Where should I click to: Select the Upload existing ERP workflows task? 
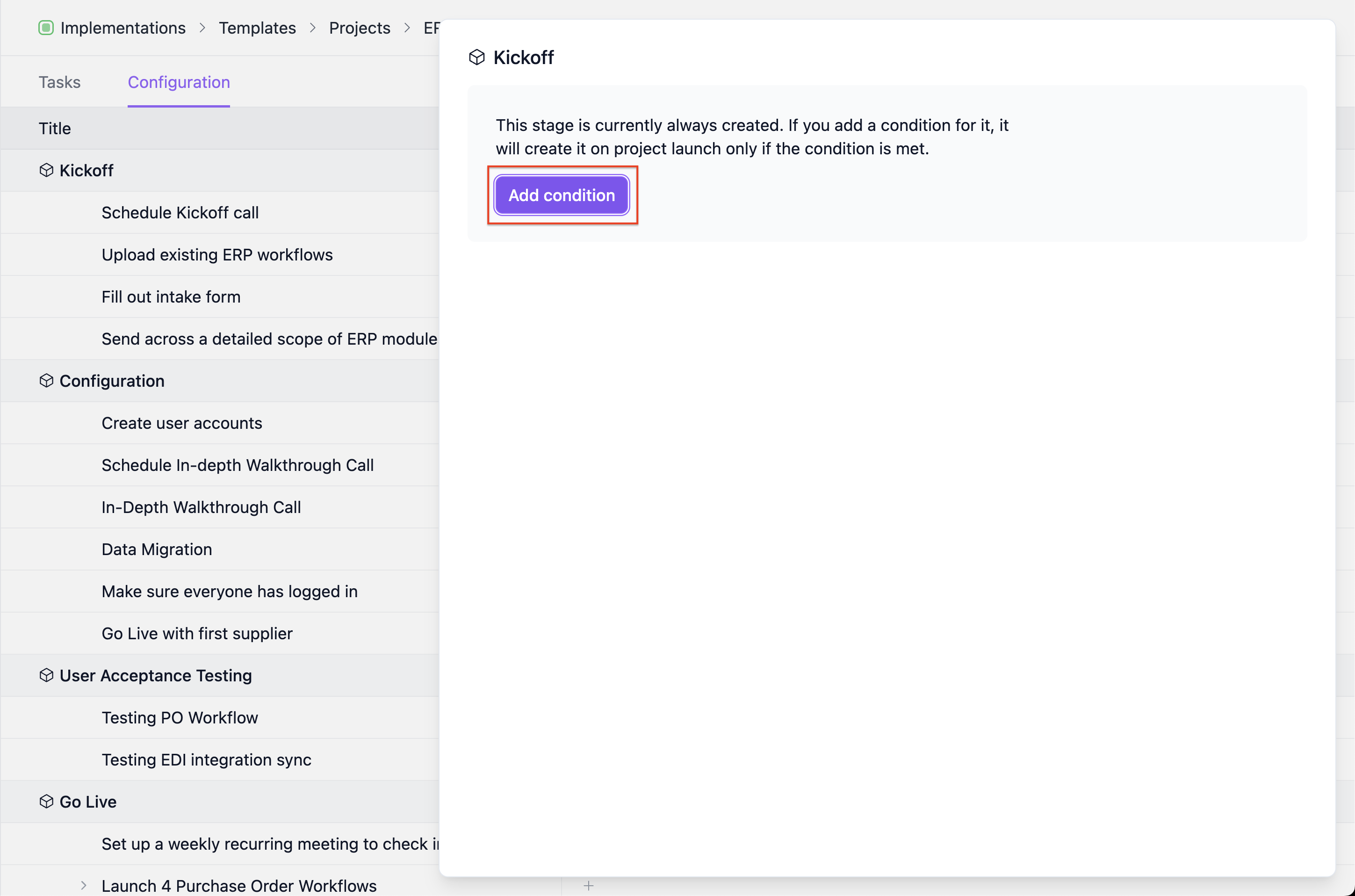coord(217,255)
